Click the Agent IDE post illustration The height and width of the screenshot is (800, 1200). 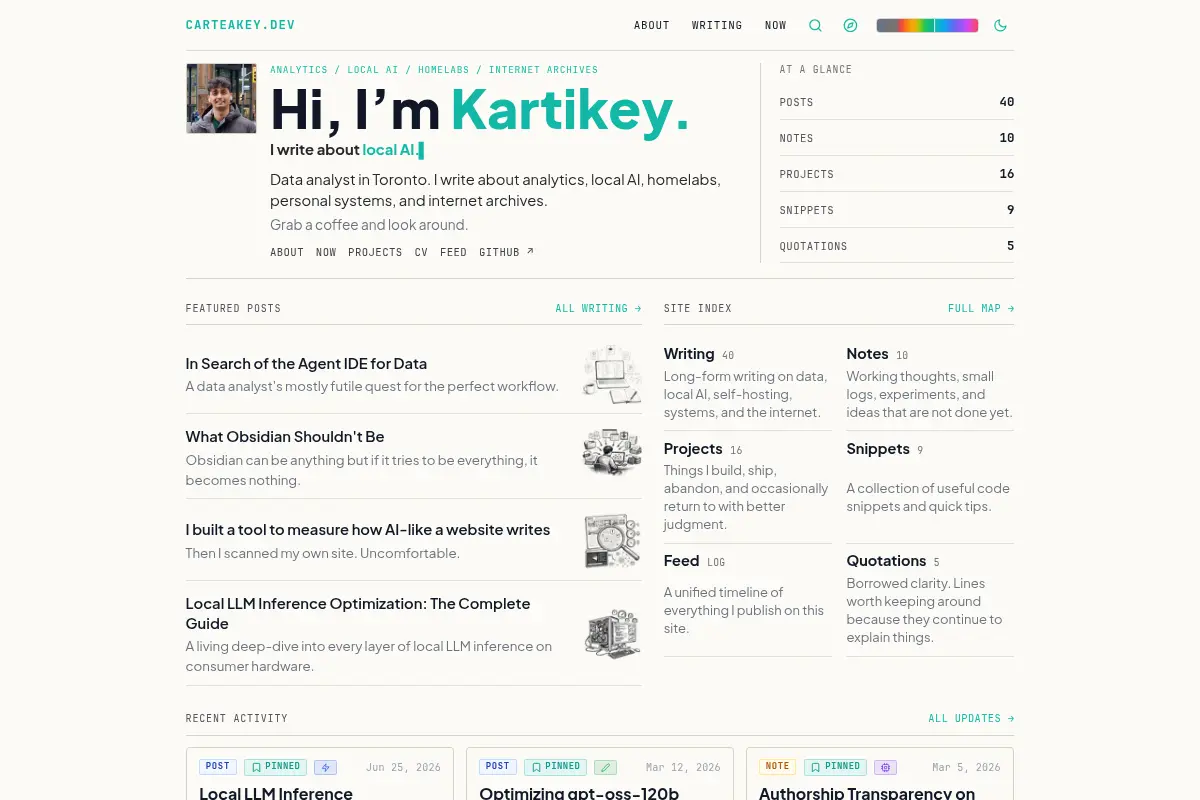tap(612, 374)
